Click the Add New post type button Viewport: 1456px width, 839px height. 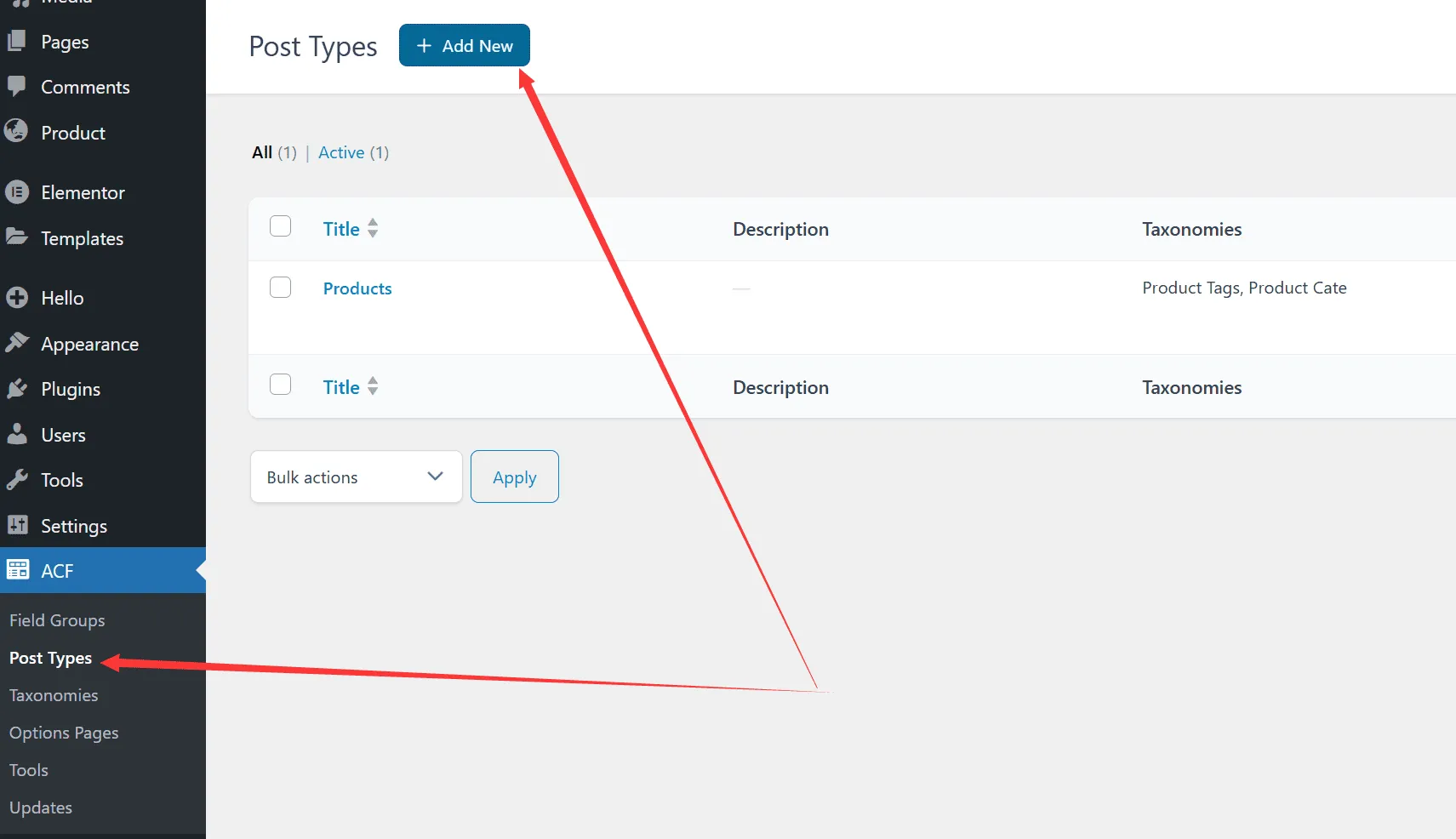464,46
